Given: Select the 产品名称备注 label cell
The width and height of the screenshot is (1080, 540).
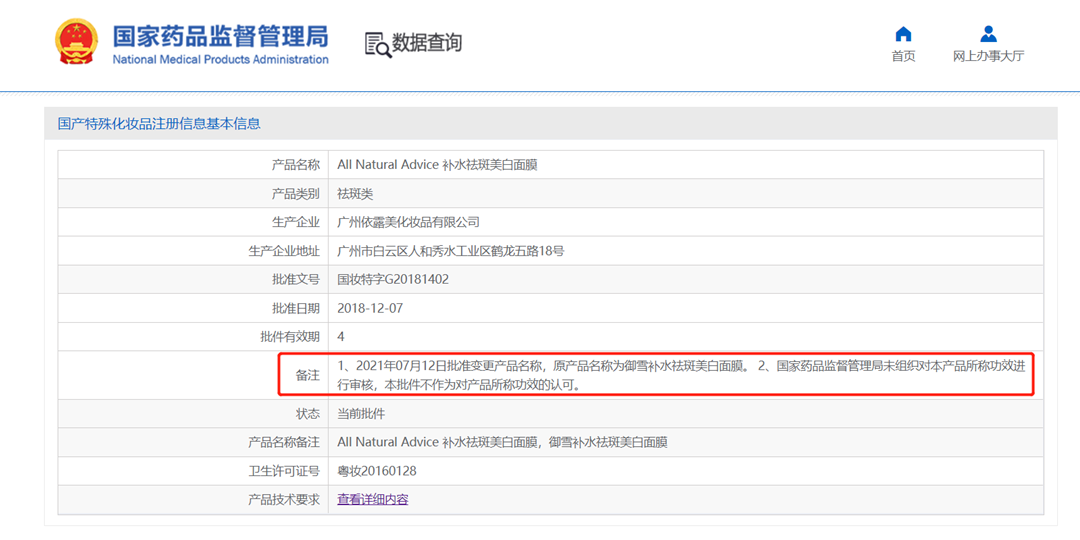Looking at the screenshot, I should click(x=193, y=442).
